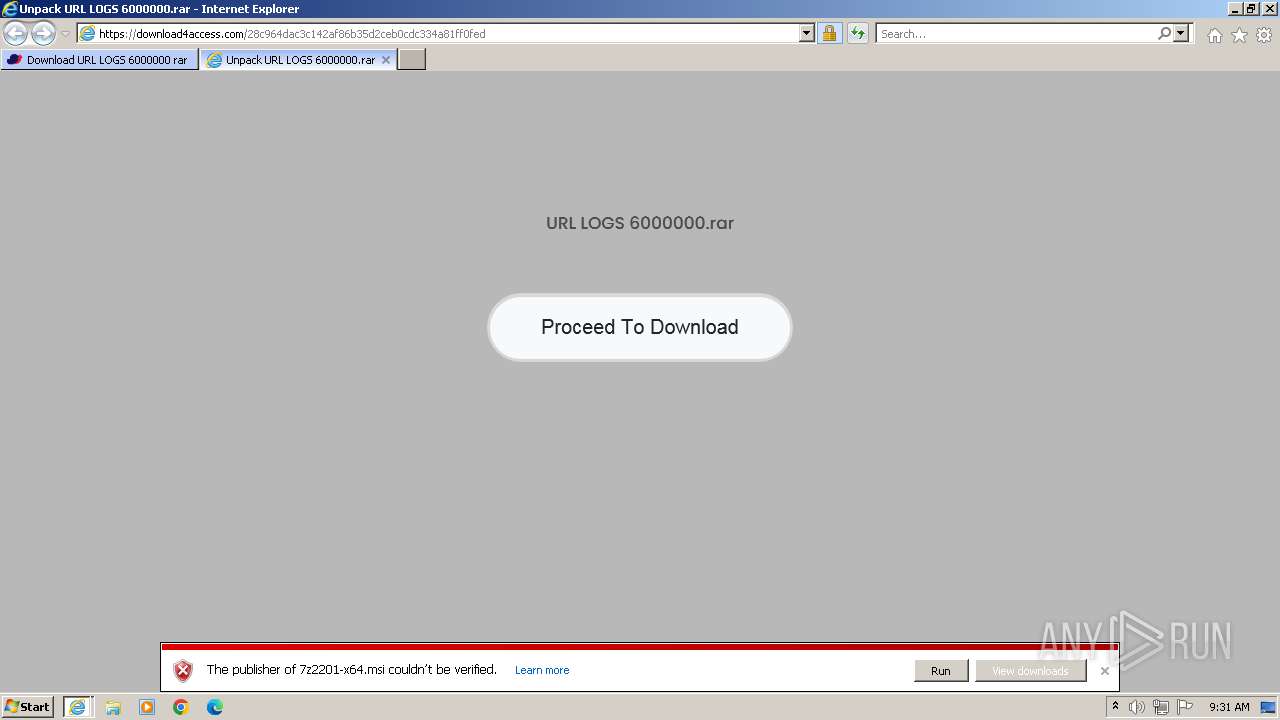Viewport: 1280px width, 720px height.
Task: Click the address bar URL field
Action: click(x=438, y=33)
